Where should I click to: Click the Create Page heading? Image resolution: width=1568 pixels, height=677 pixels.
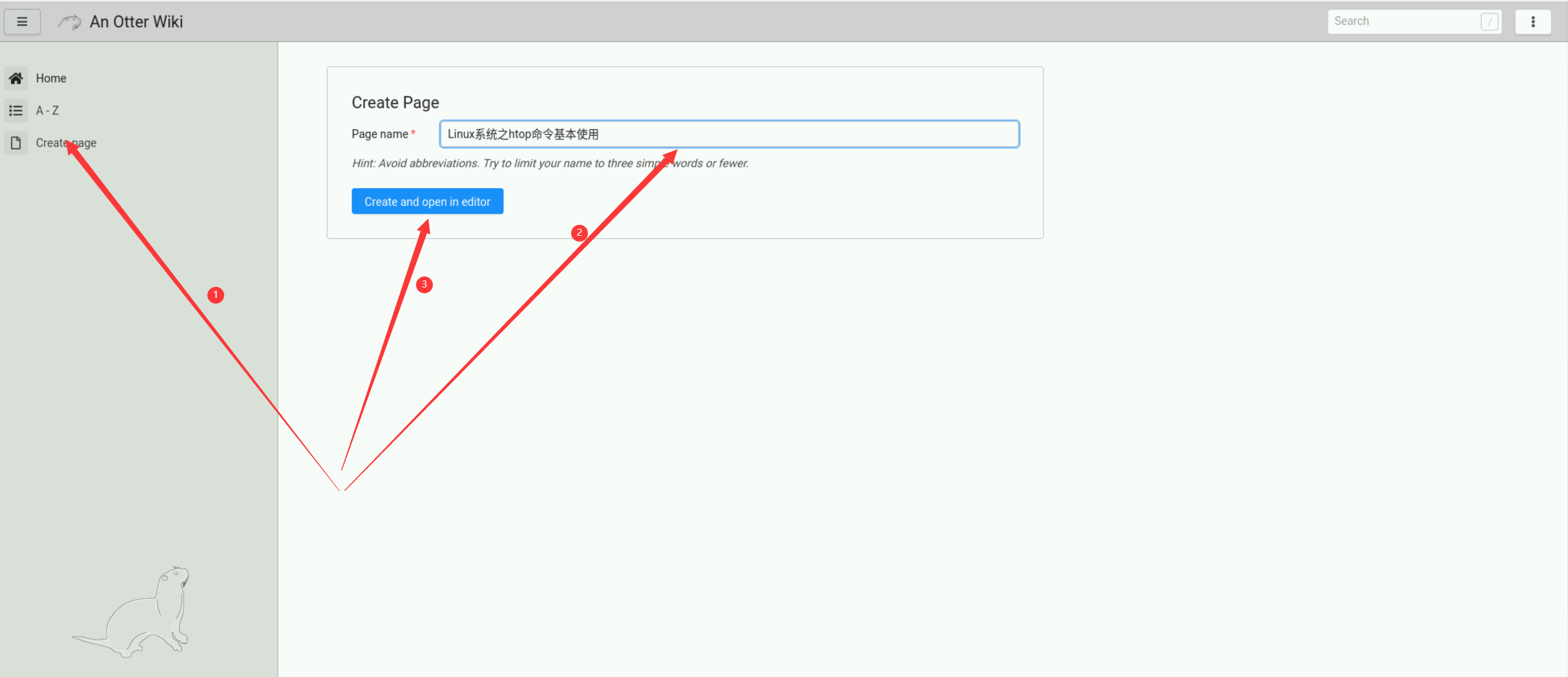(x=395, y=103)
